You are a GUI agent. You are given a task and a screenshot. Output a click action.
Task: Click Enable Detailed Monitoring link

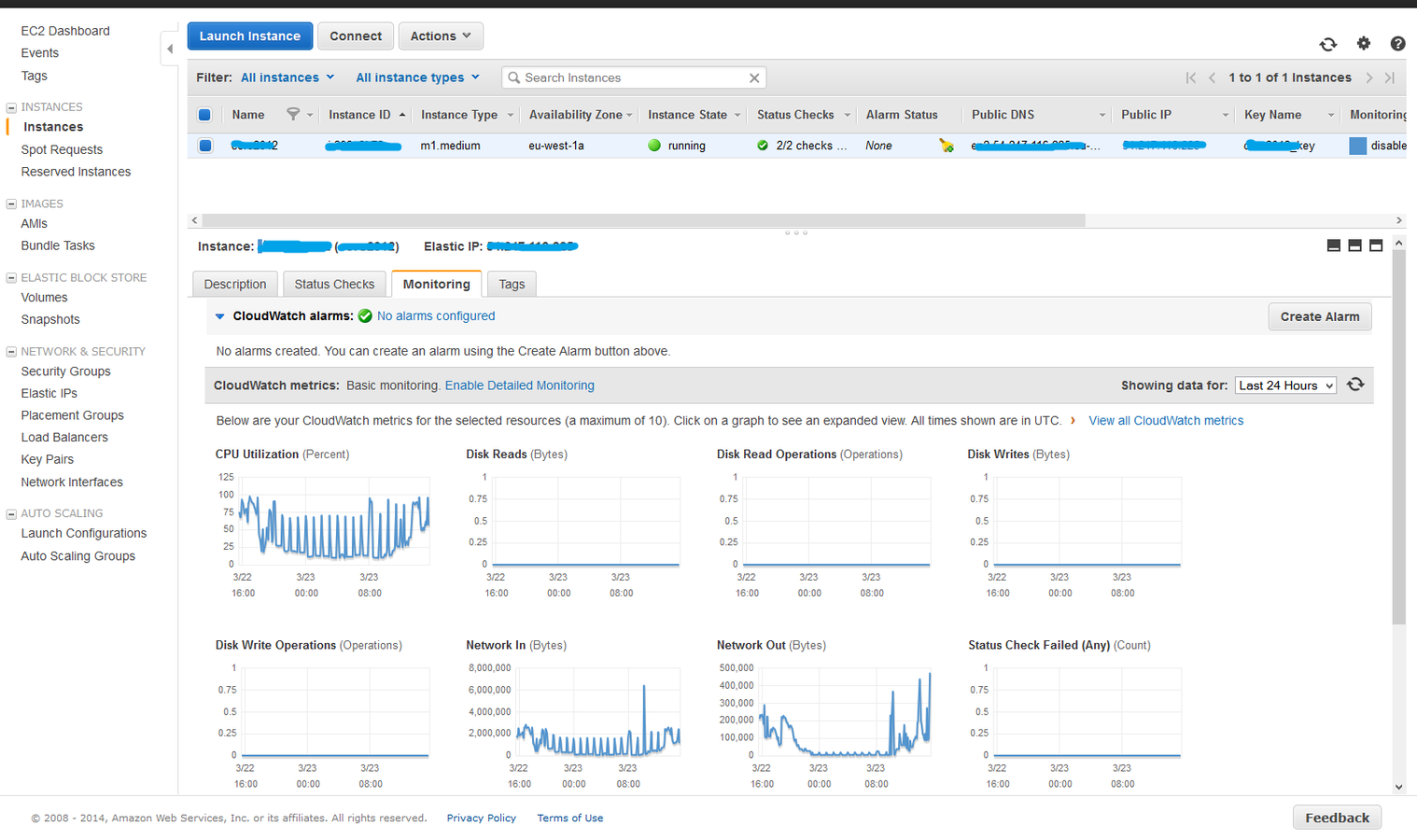coord(520,385)
